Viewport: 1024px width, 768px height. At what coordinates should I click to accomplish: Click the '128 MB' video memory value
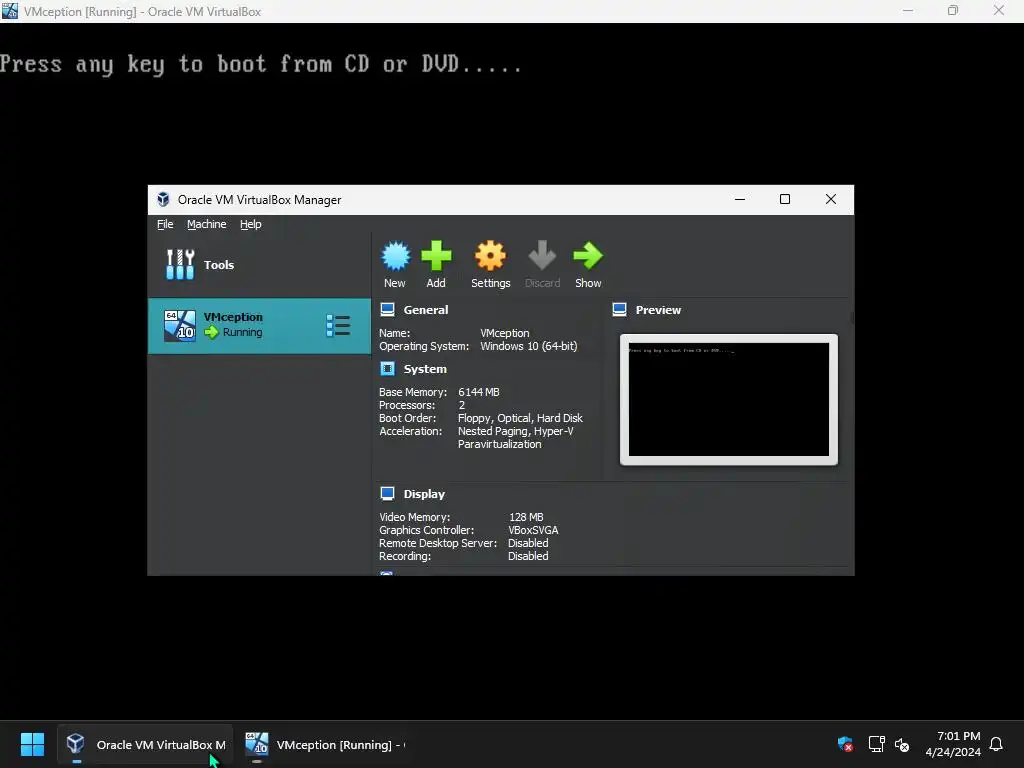point(526,517)
